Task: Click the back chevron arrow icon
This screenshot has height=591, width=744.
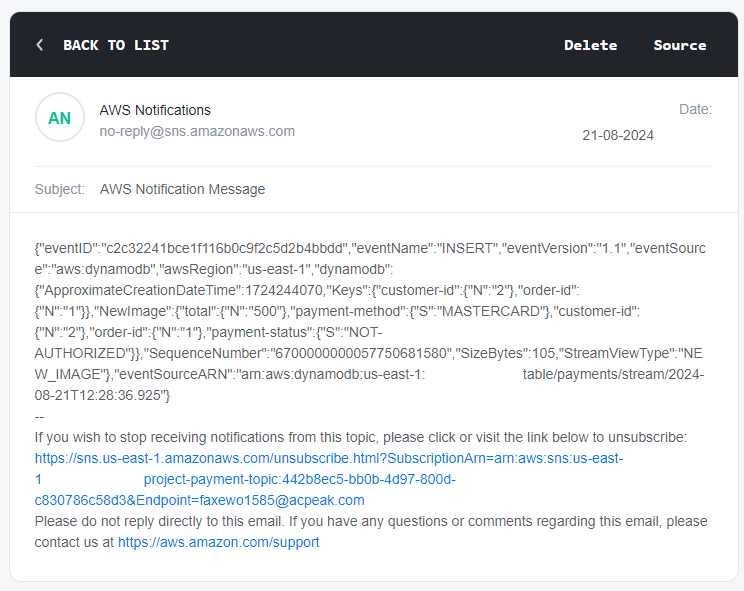Action: tap(40, 45)
